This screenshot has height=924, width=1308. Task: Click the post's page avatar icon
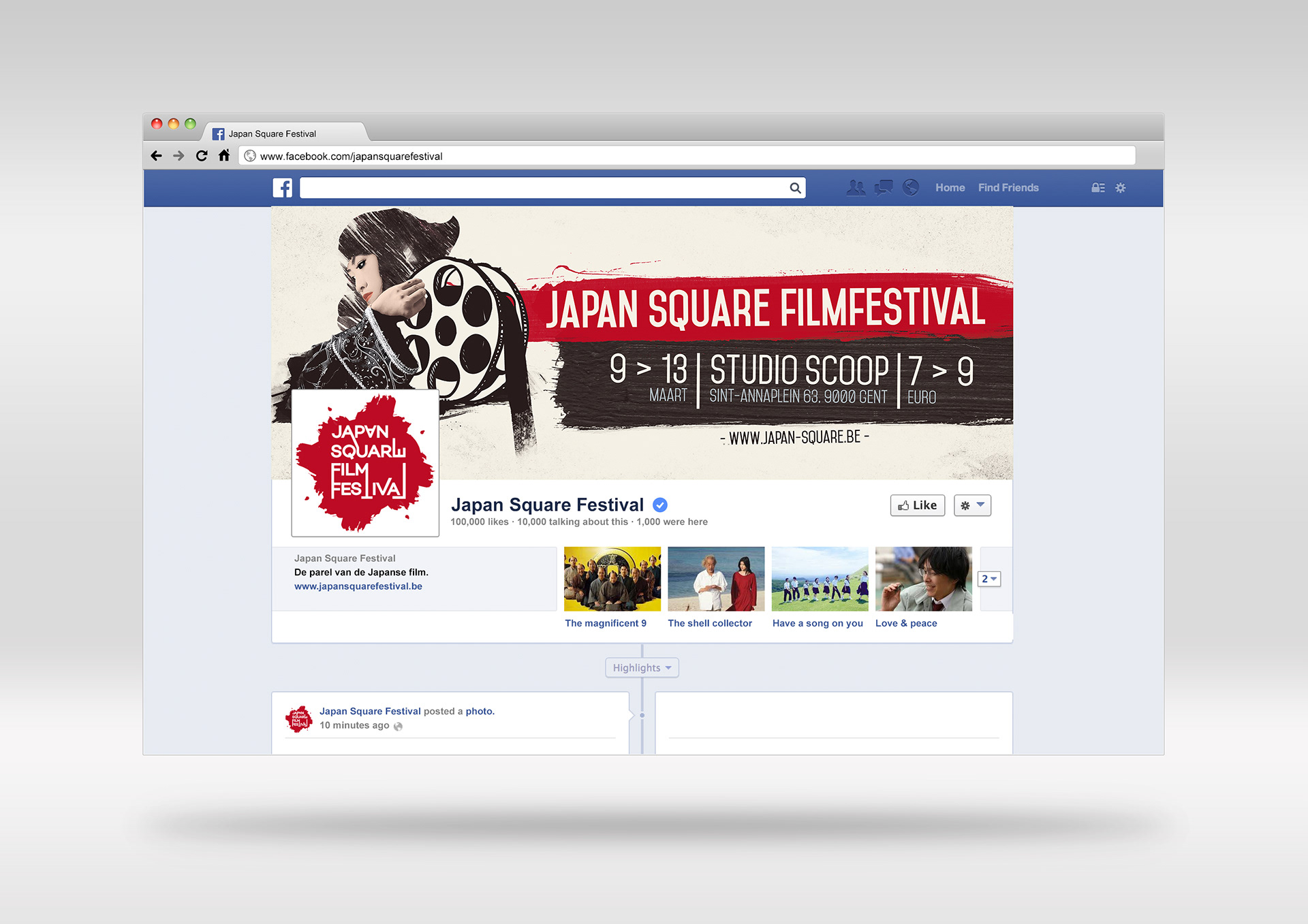click(x=298, y=719)
